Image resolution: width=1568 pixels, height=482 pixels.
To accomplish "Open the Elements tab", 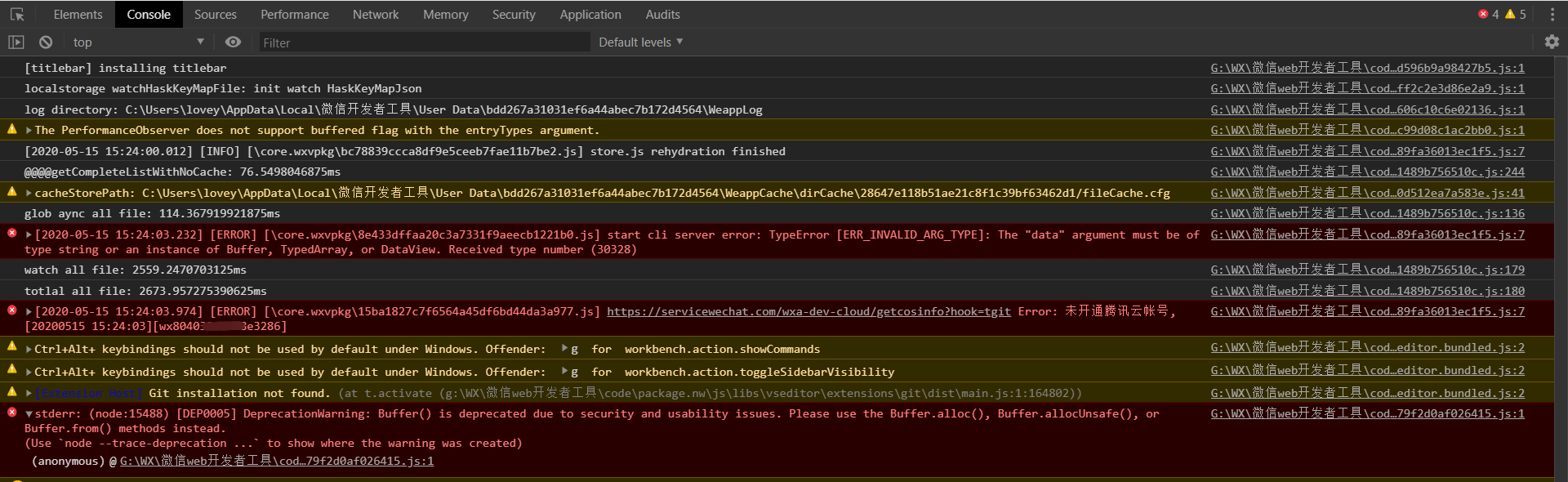I will pyautogui.click(x=78, y=15).
